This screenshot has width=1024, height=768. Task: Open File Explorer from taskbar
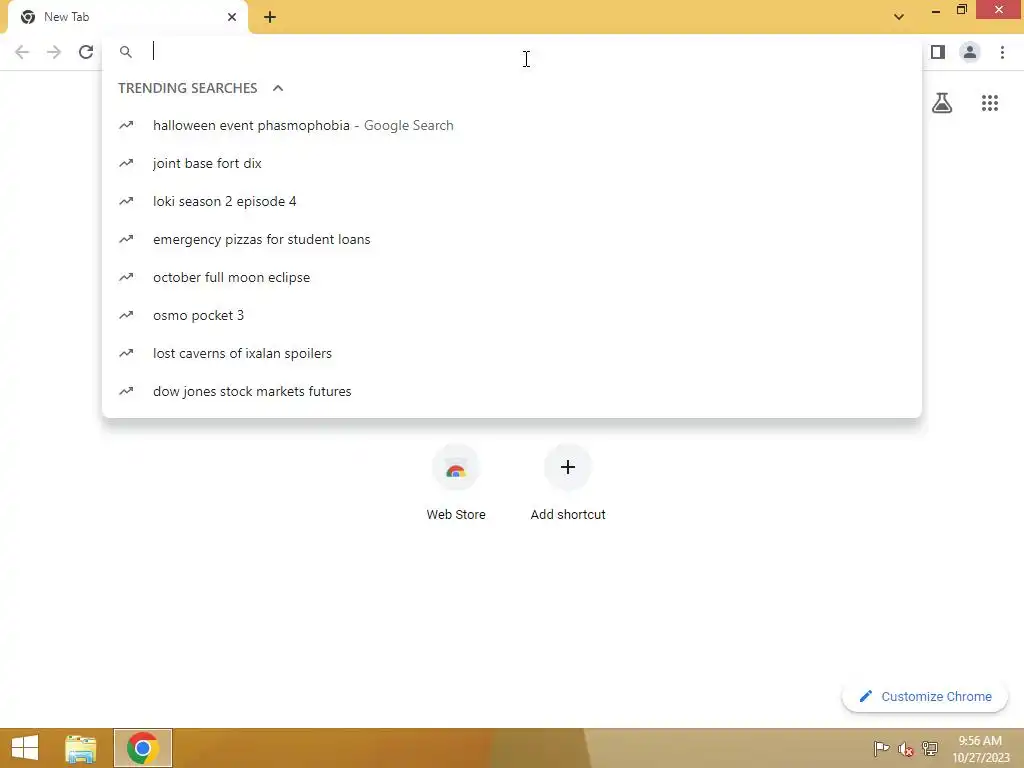pos(81,748)
